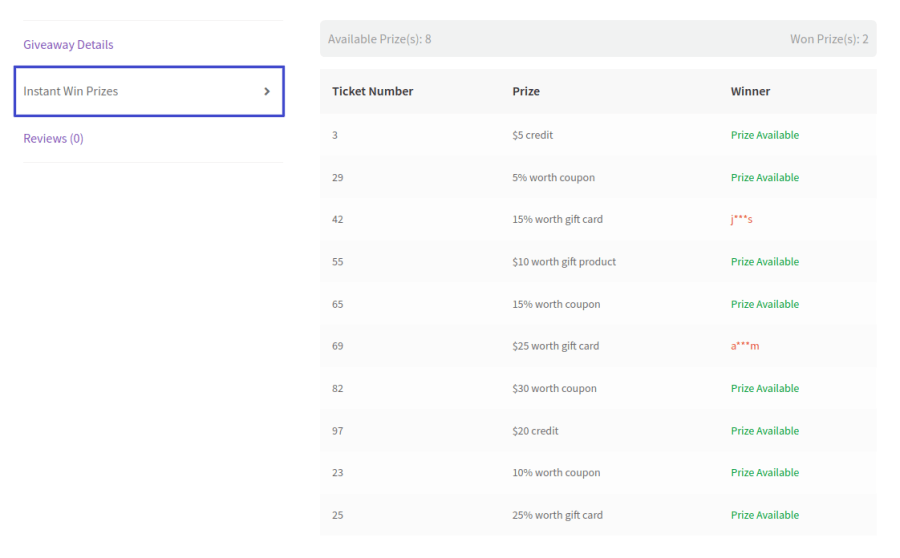Click the Won Prize(s): 2 counter
900x558 pixels.
click(829, 39)
